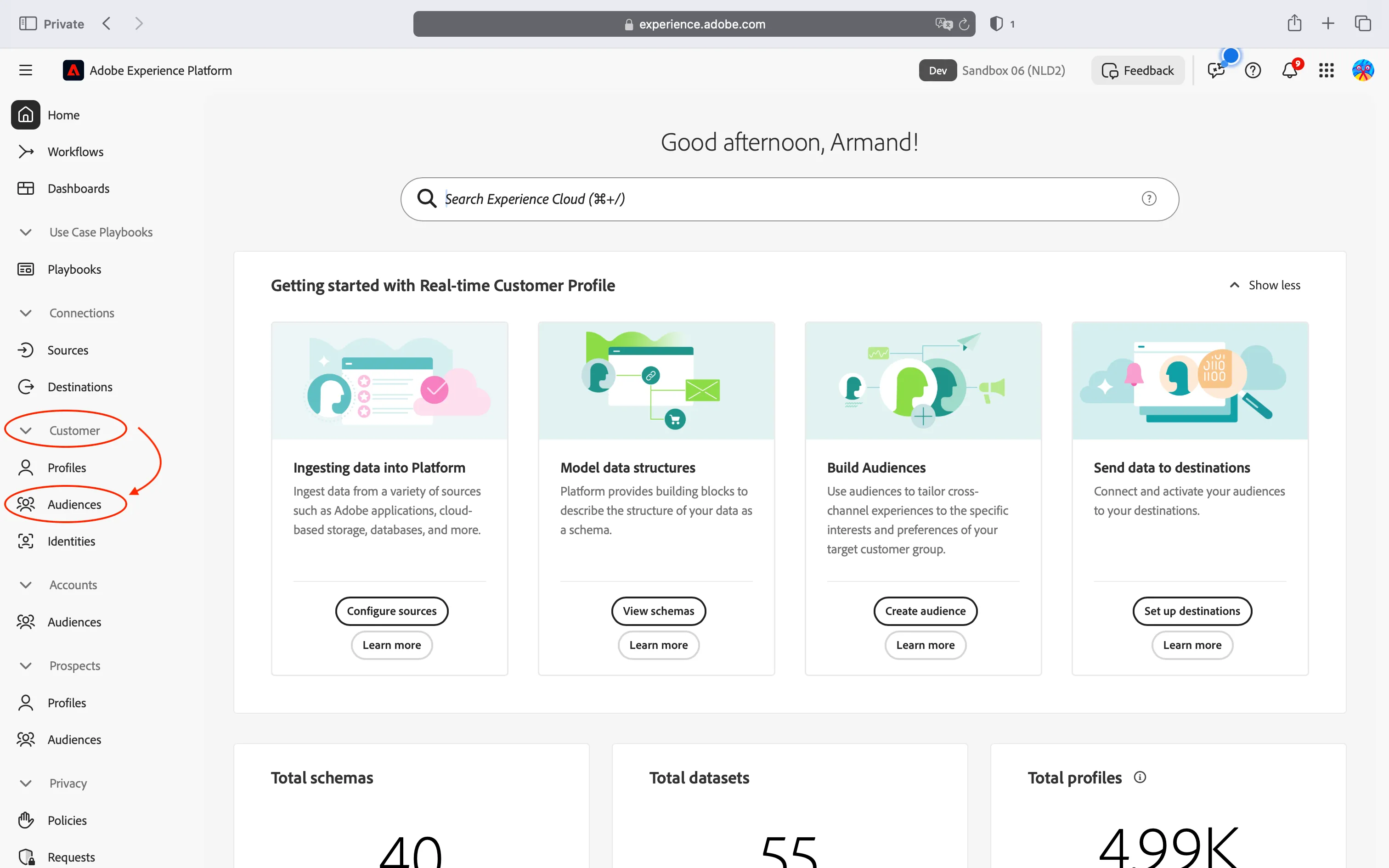Show Safari tab overview icon

coord(1363,23)
